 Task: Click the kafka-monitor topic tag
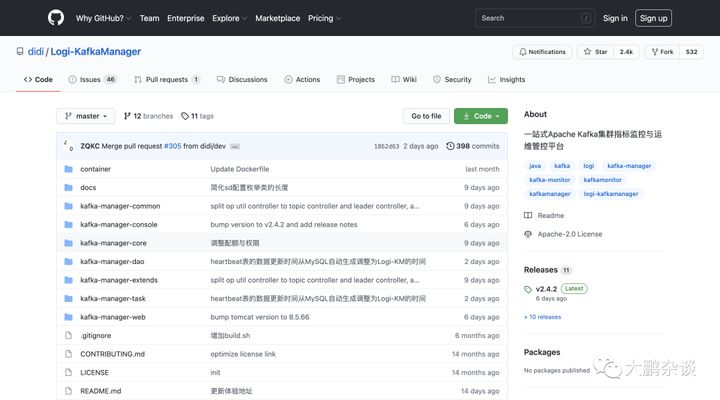(x=550, y=180)
